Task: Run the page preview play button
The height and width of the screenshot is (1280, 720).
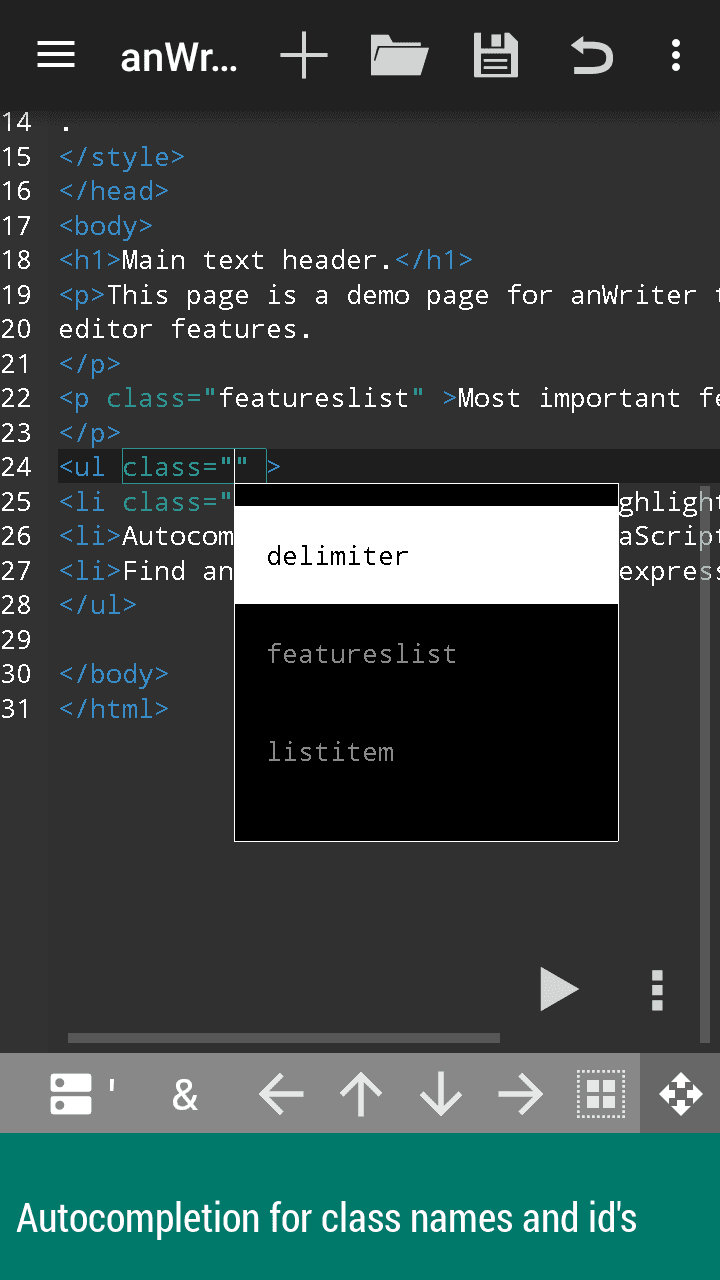Action: pyautogui.click(x=558, y=989)
